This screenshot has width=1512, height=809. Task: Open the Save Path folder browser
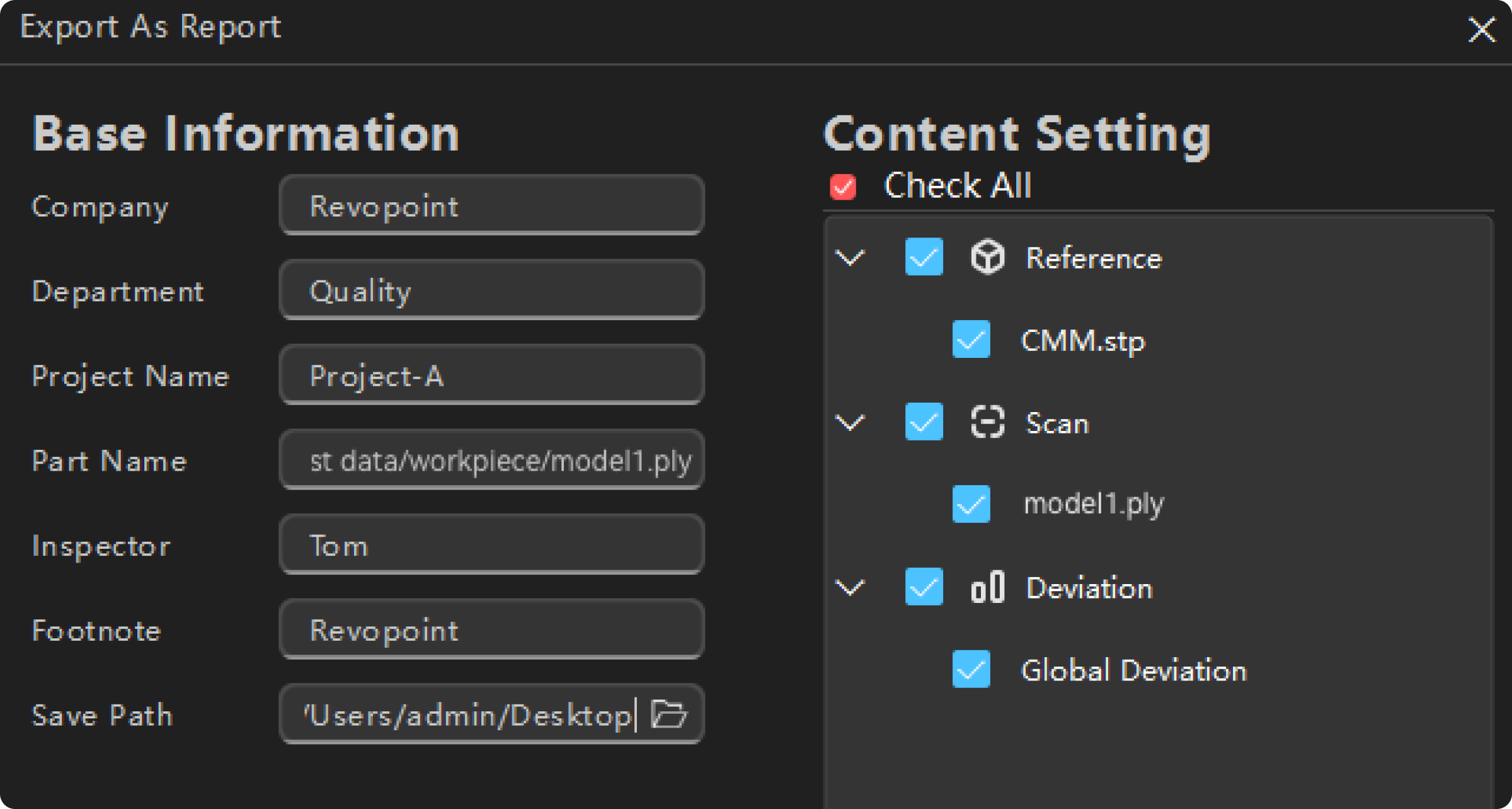(669, 714)
